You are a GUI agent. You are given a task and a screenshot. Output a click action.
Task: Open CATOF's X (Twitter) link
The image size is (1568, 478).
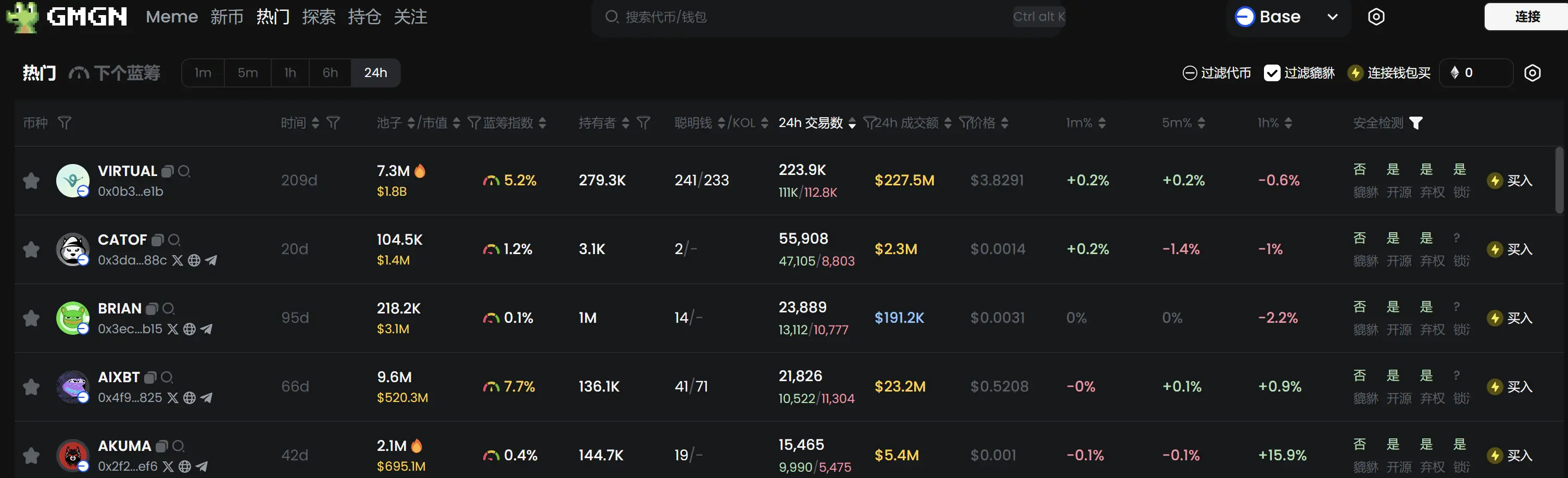coord(177,261)
